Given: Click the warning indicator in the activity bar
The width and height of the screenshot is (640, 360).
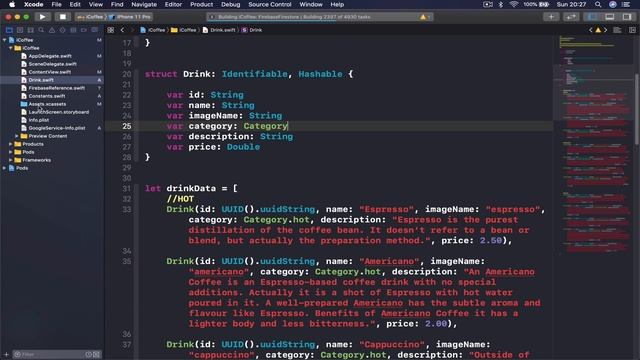Looking at the screenshot, I should (423, 17).
